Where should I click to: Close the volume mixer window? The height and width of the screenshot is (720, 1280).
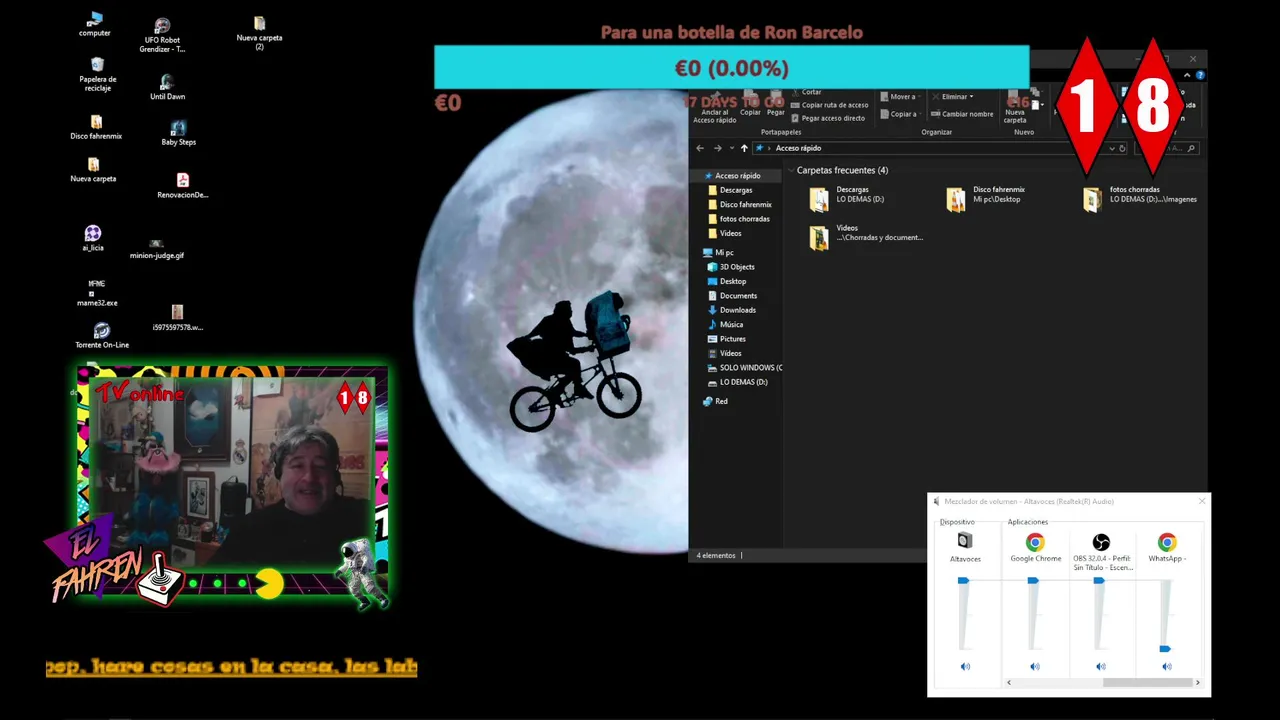pyautogui.click(x=1202, y=501)
